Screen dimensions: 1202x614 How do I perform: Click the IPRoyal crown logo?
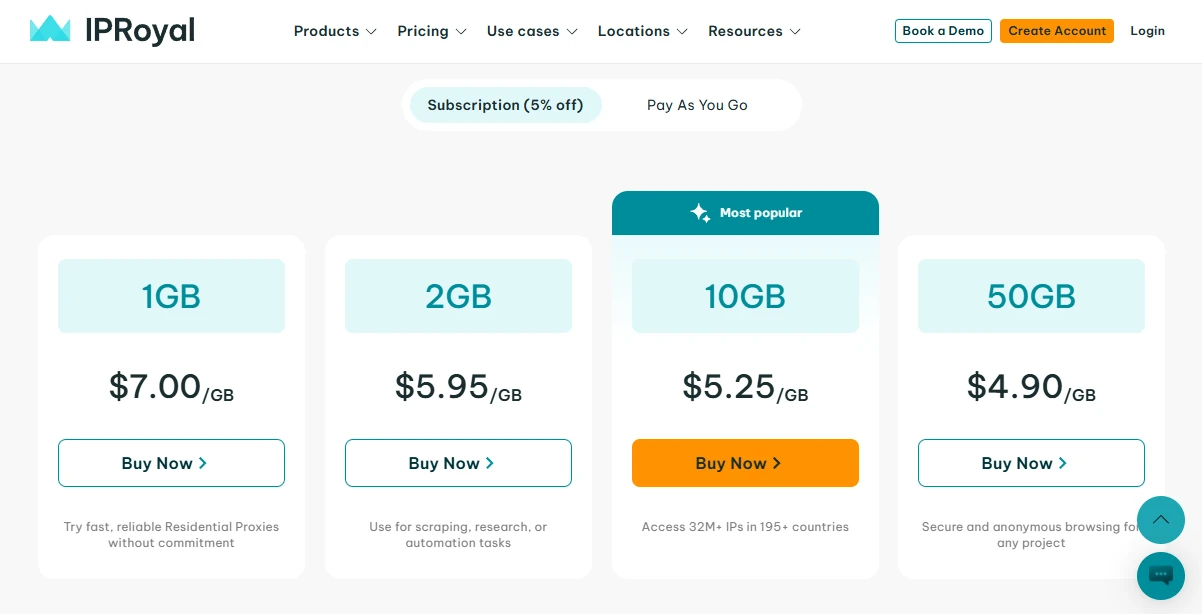pyautogui.click(x=50, y=30)
